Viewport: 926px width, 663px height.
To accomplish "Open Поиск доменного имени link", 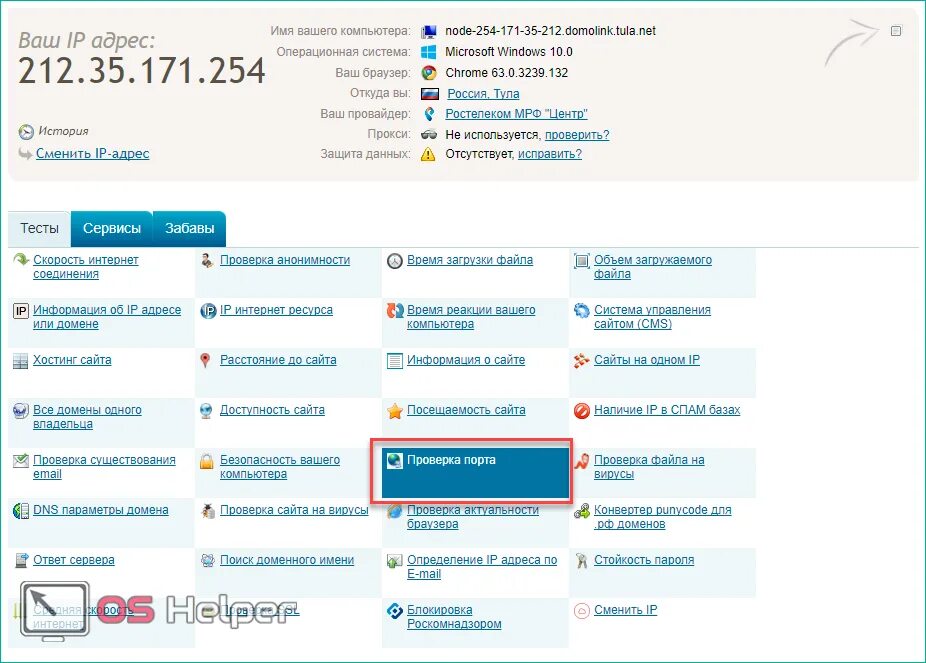I will tap(287, 560).
